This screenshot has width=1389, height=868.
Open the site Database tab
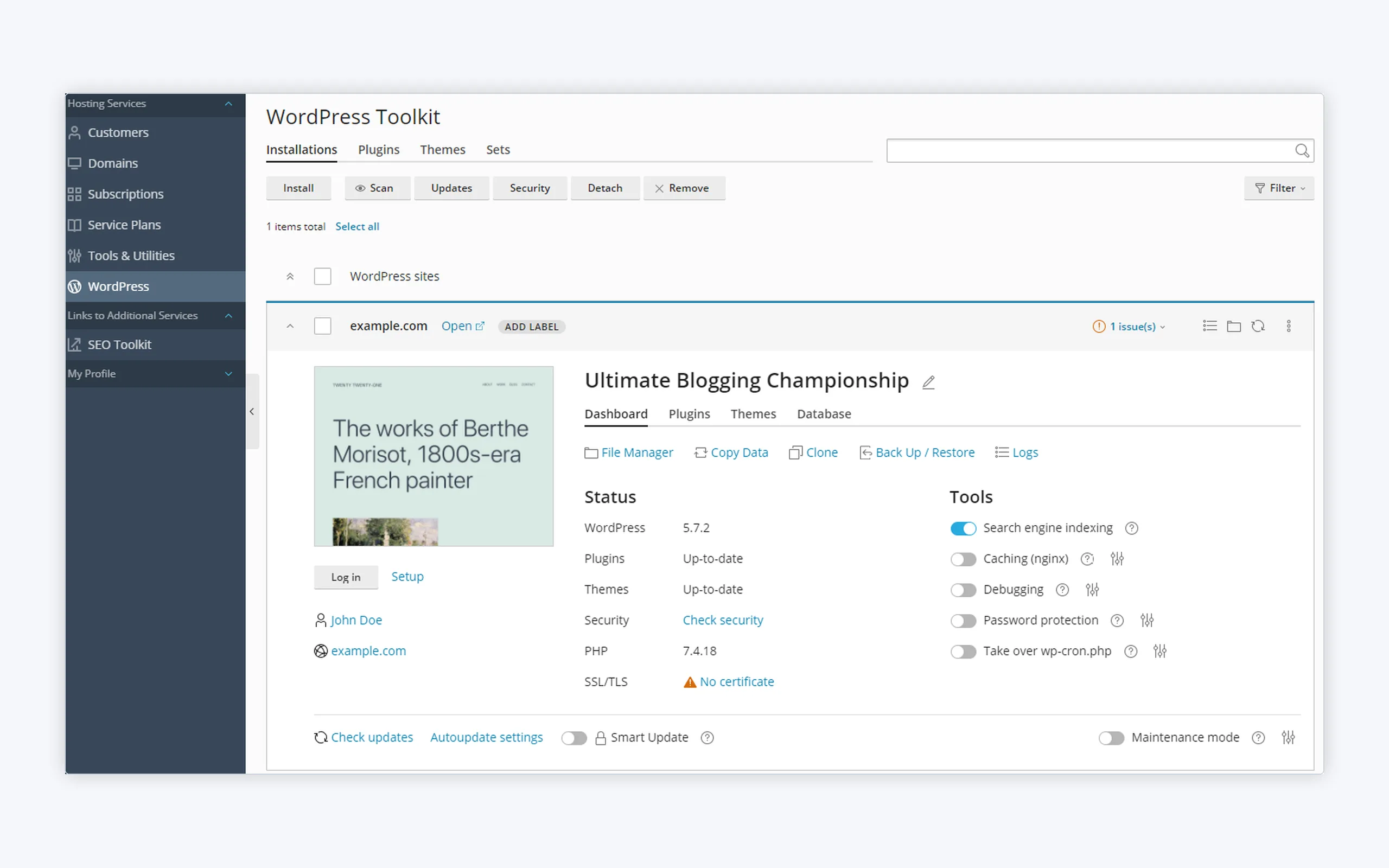click(824, 414)
